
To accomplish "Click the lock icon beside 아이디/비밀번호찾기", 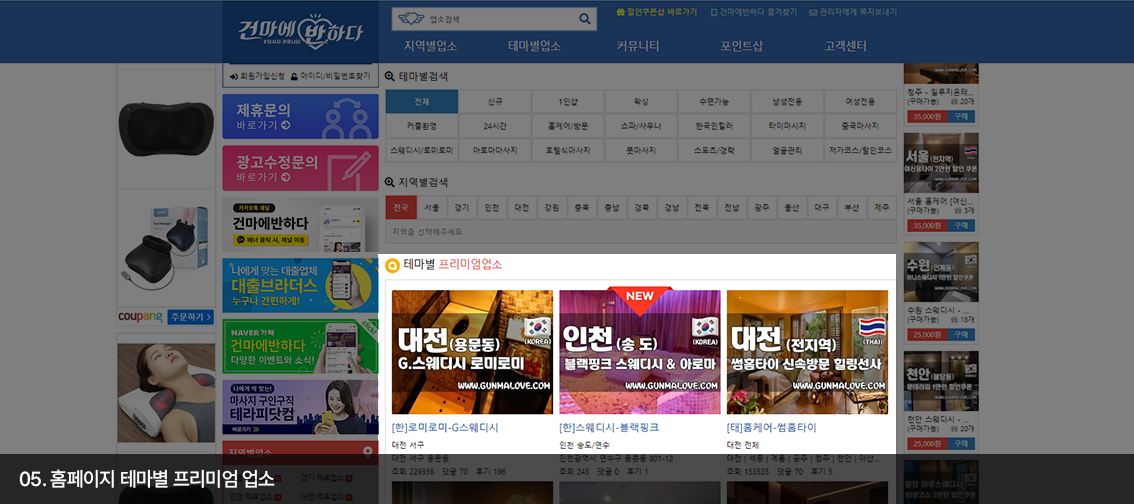I will coord(294,76).
